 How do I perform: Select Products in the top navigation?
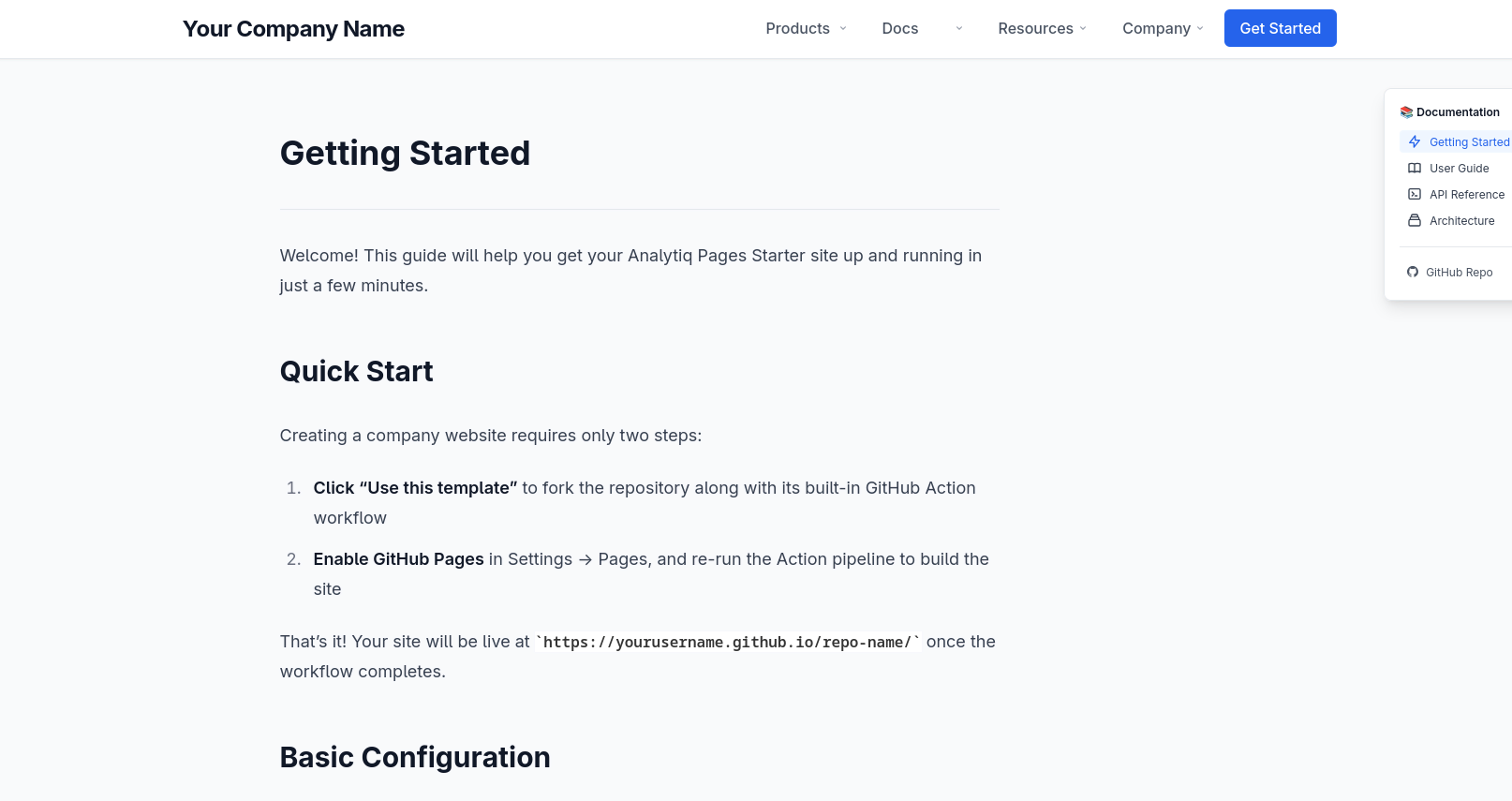click(x=797, y=28)
